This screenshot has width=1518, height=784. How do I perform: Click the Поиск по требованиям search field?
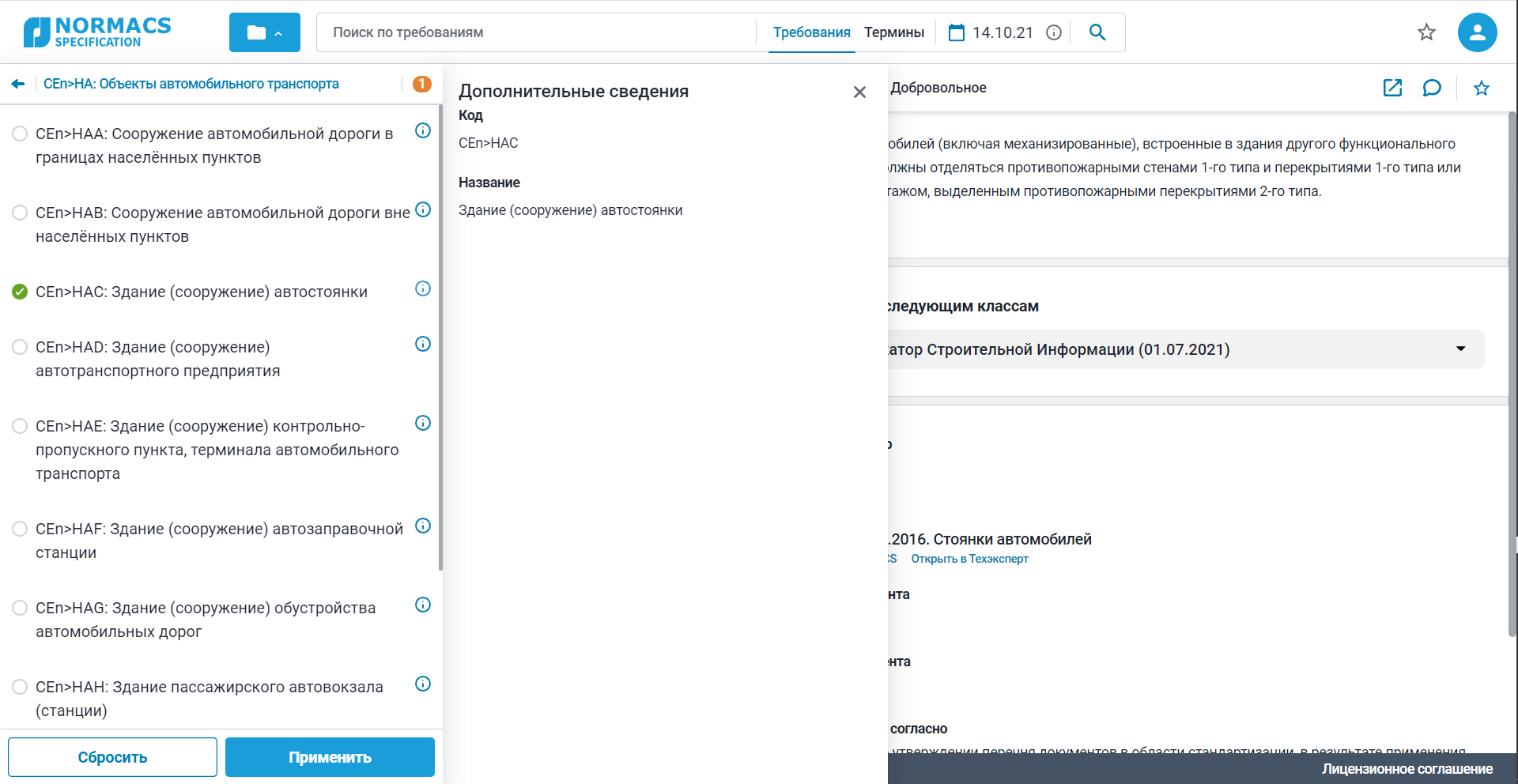coord(538,32)
